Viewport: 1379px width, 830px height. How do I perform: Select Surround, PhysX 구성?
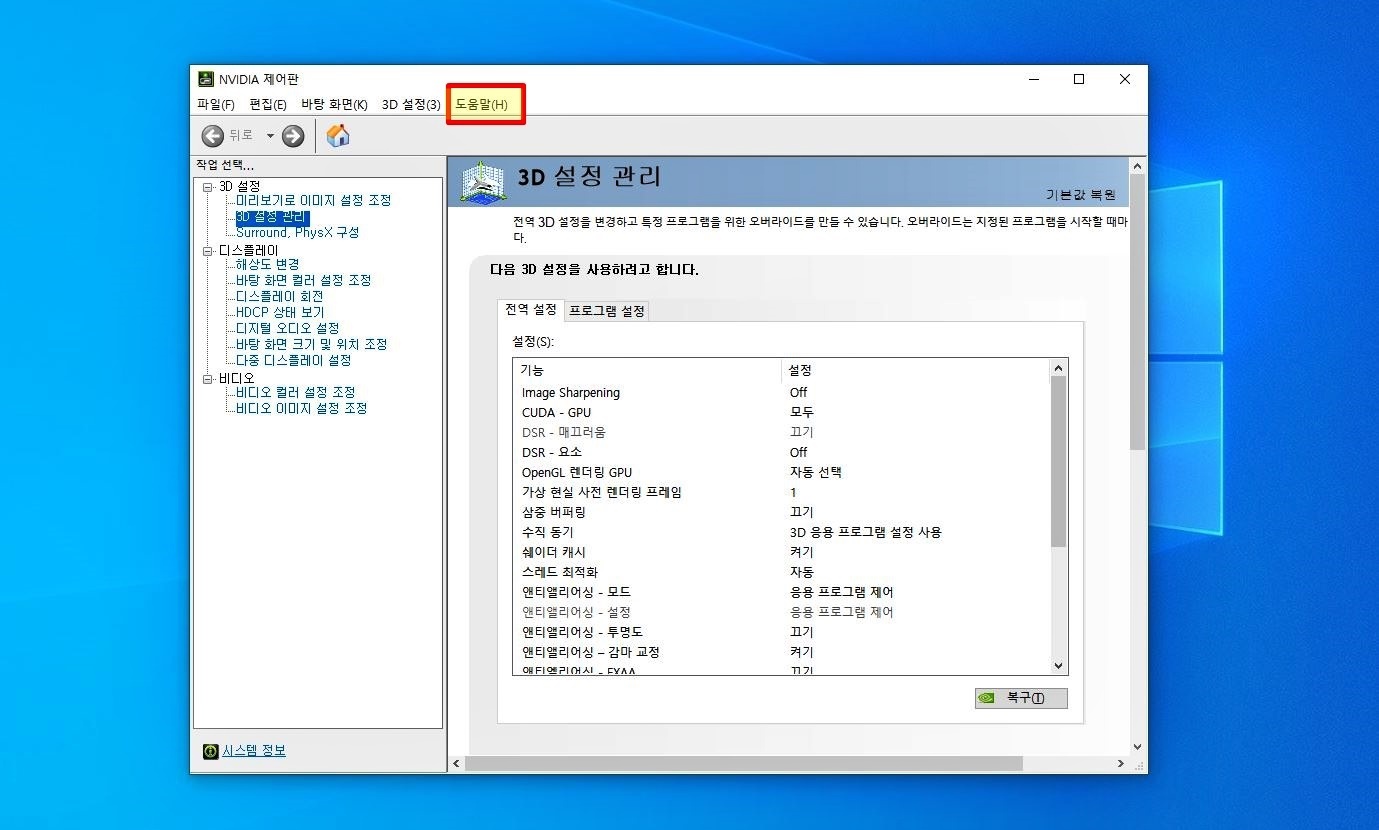click(x=297, y=232)
